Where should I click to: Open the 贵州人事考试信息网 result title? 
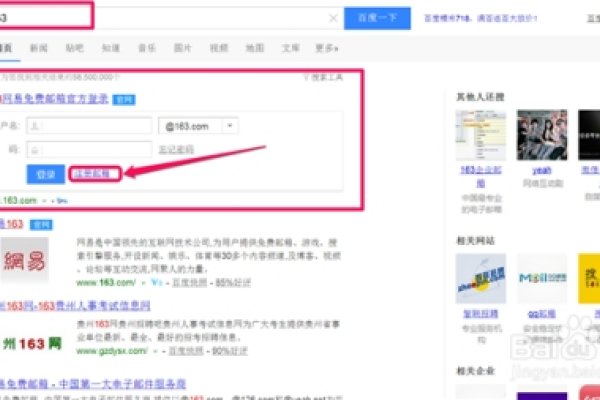(x=75, y=306)
